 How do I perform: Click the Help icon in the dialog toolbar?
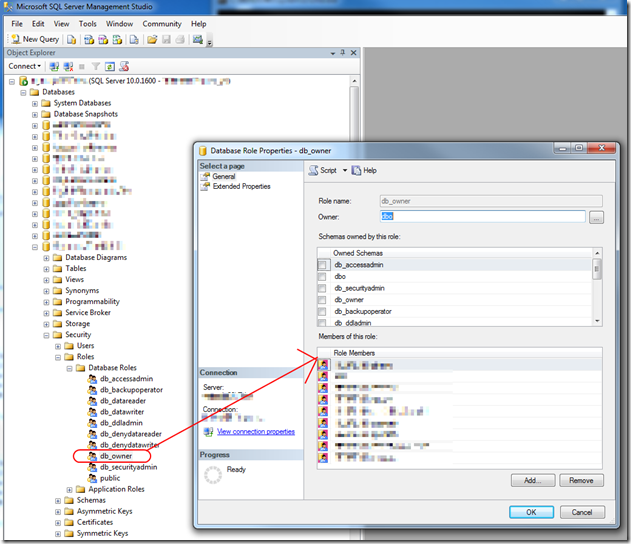click(x=356, y=171)
